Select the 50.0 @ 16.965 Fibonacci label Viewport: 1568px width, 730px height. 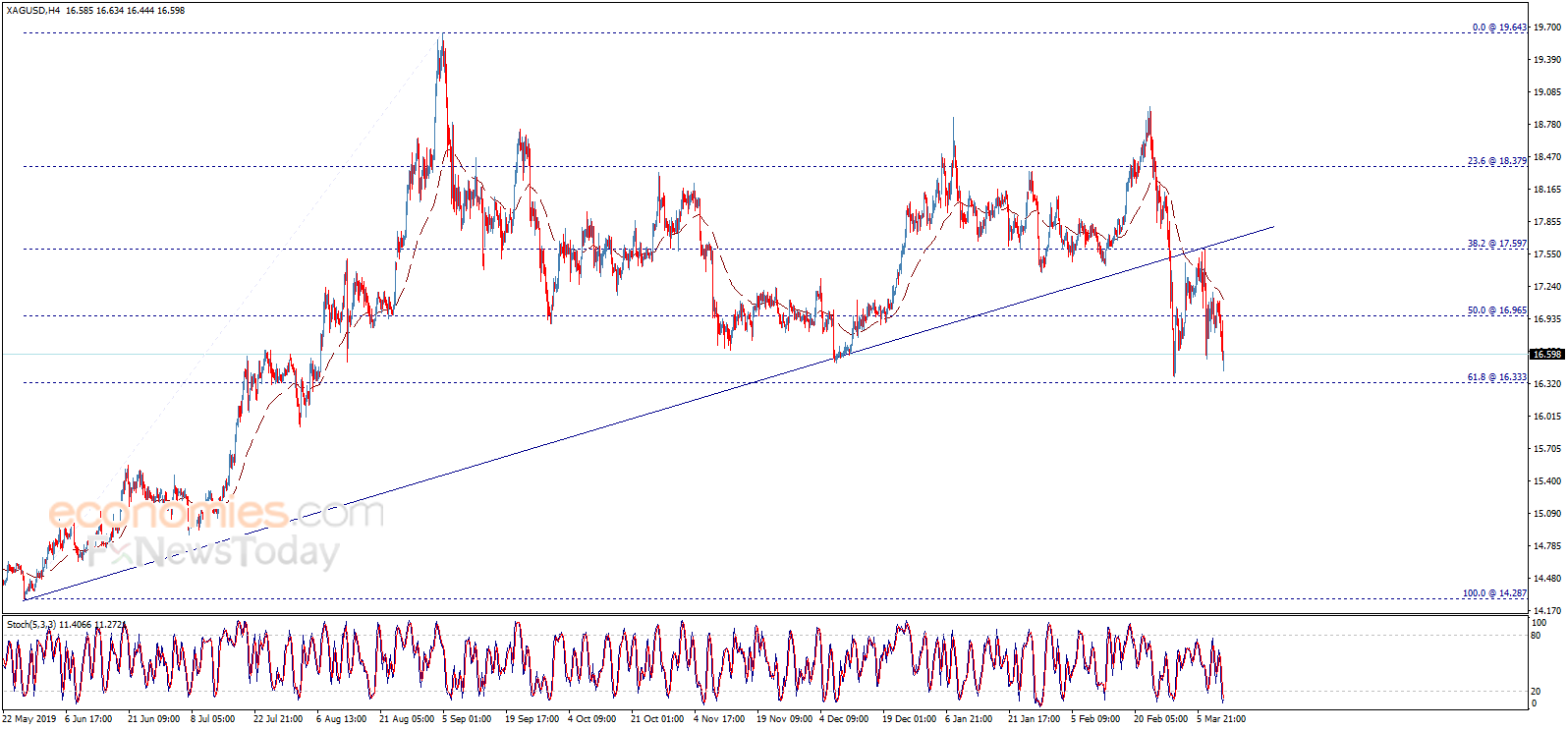pyautogui.click(x=1497, y=310)
